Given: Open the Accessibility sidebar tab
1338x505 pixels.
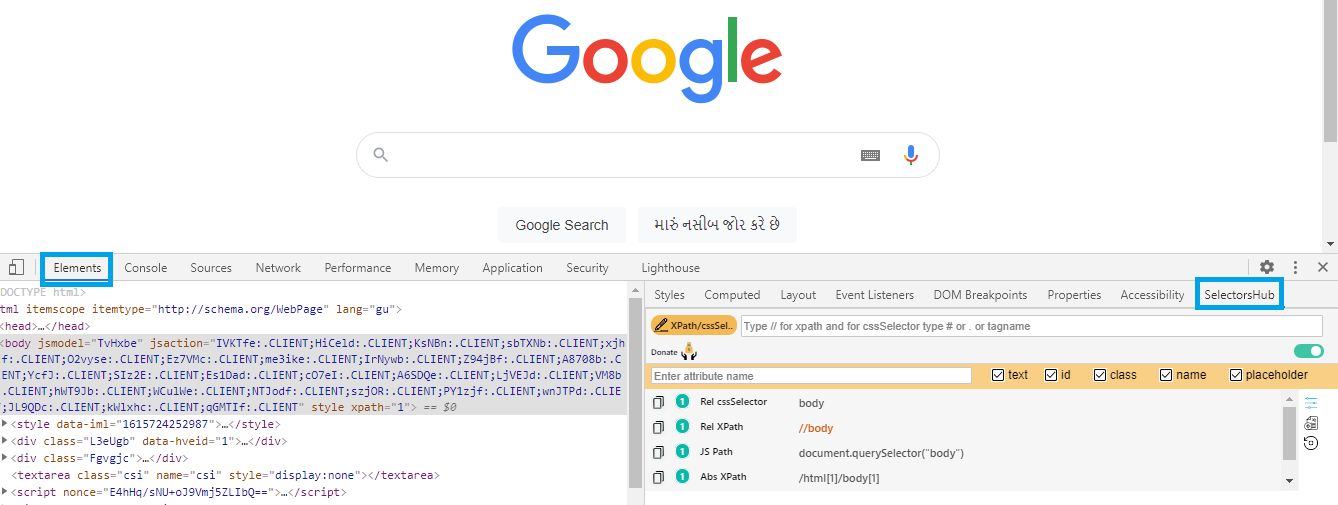Looking at the screenshot, I should pos(1152,295).
